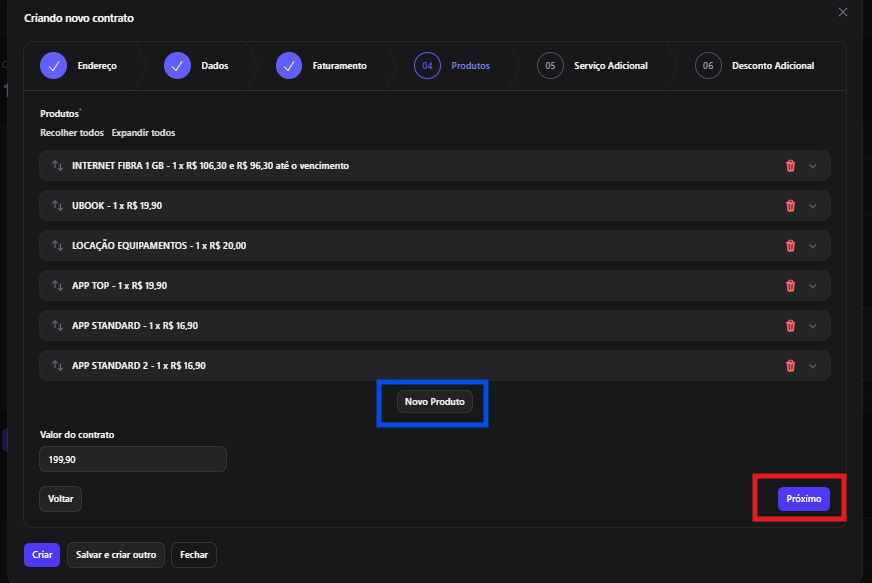Click reorder arrows on UBOOK row
The image size is (872, 583).
[x=57, y=206]
